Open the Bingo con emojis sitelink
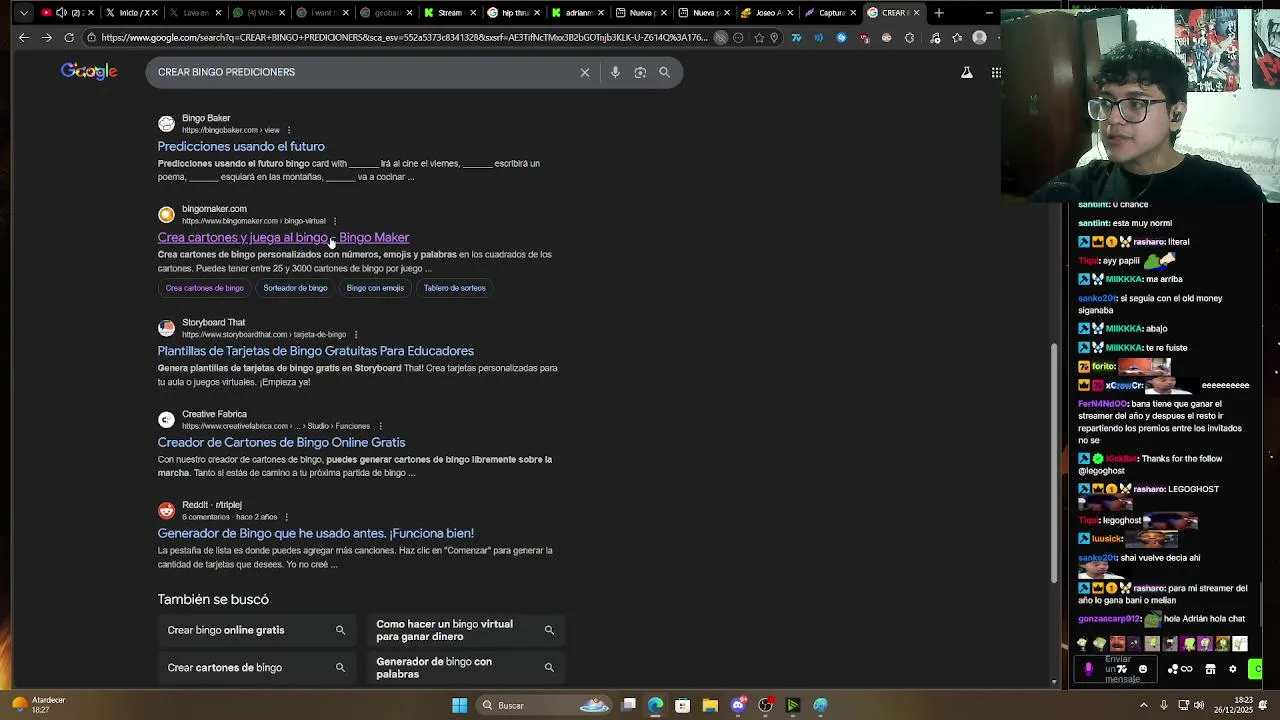Screen dimensions: 1280x720 click(x=375, y=288)
